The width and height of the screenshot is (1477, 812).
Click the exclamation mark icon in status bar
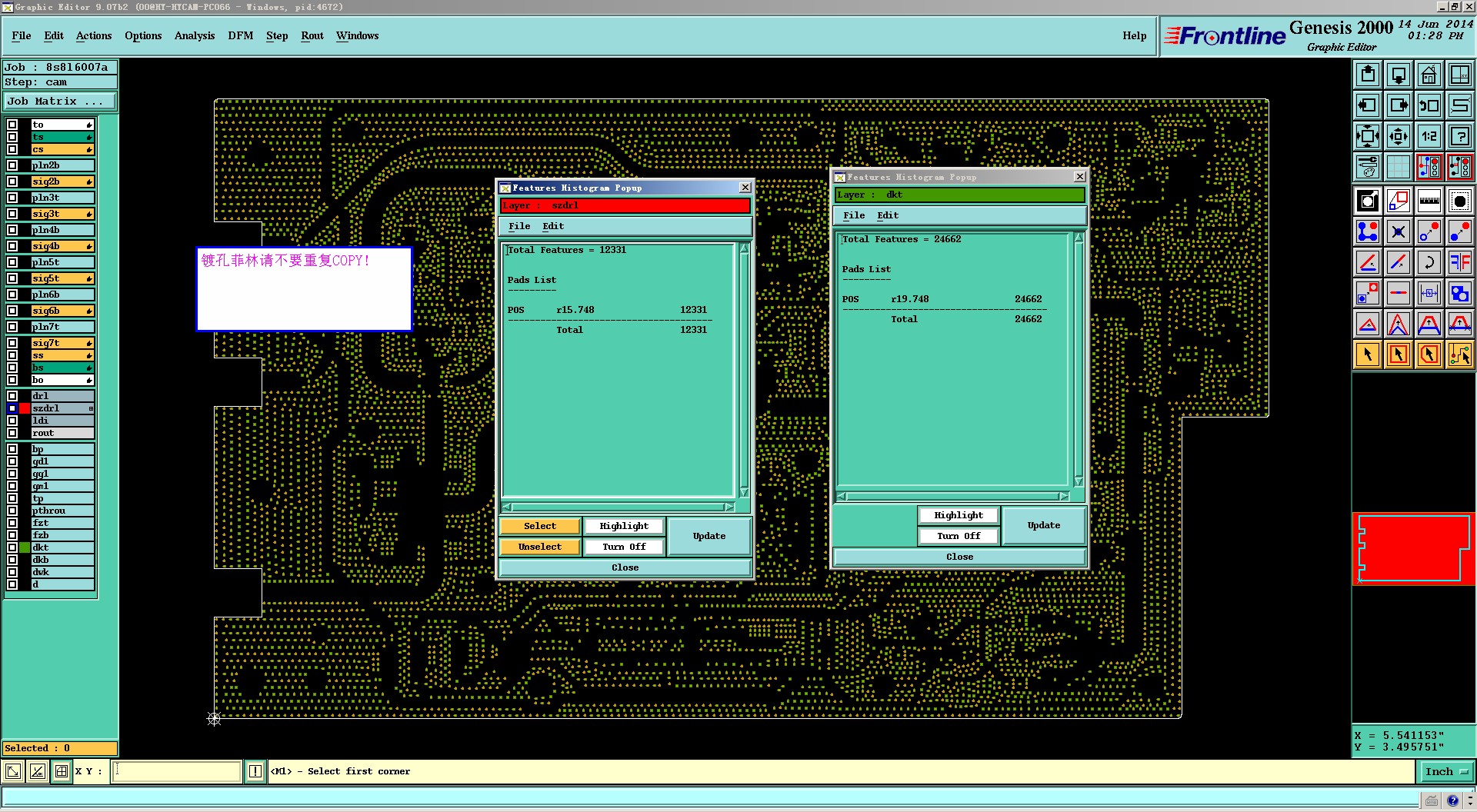pos(255,771)
